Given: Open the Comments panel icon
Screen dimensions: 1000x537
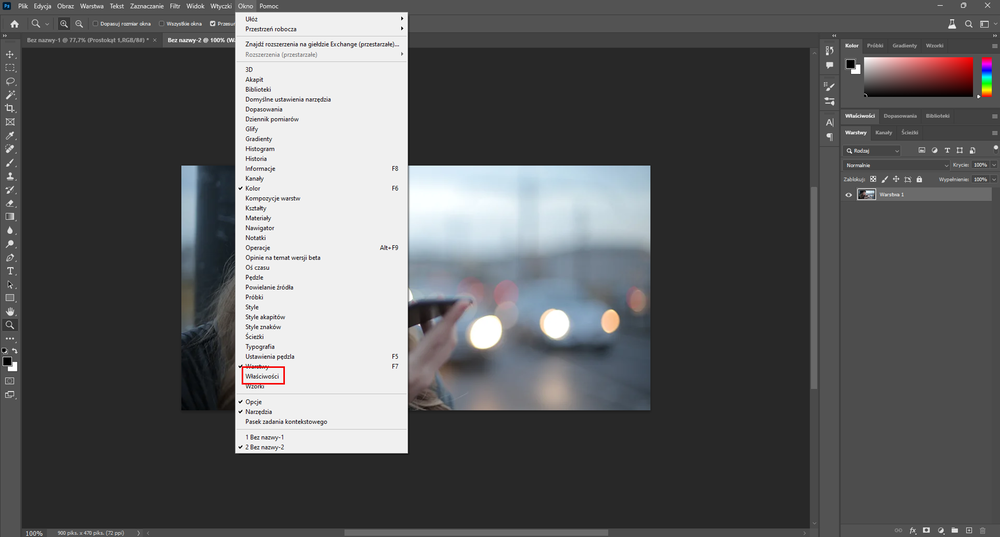Looking at the screenshot, I should [x=829, y=65].
